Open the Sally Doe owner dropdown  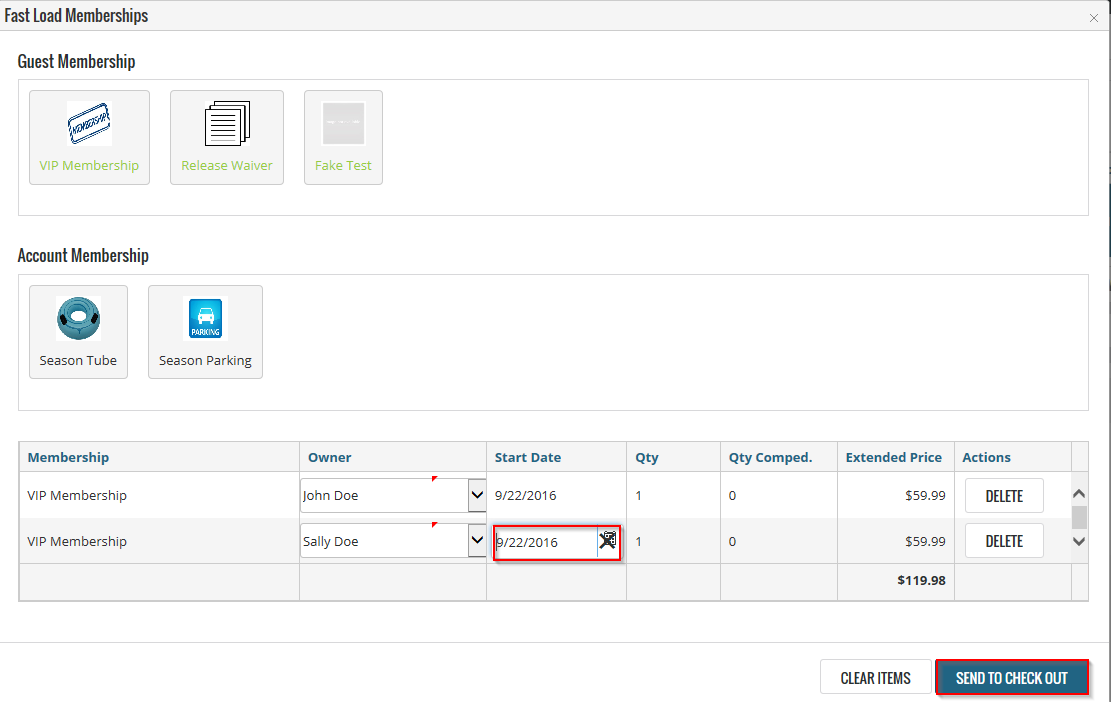click(476, 541)
